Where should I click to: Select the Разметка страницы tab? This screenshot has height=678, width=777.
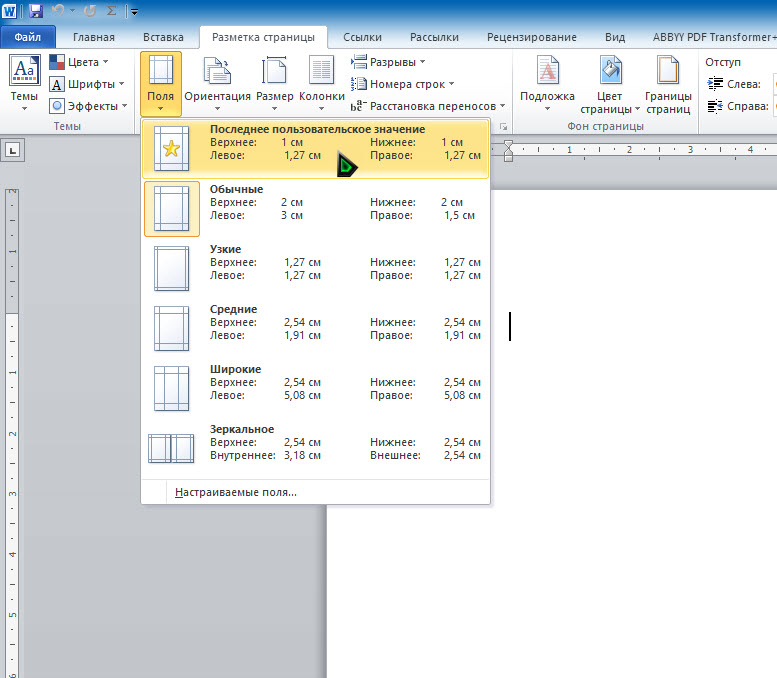263,37
